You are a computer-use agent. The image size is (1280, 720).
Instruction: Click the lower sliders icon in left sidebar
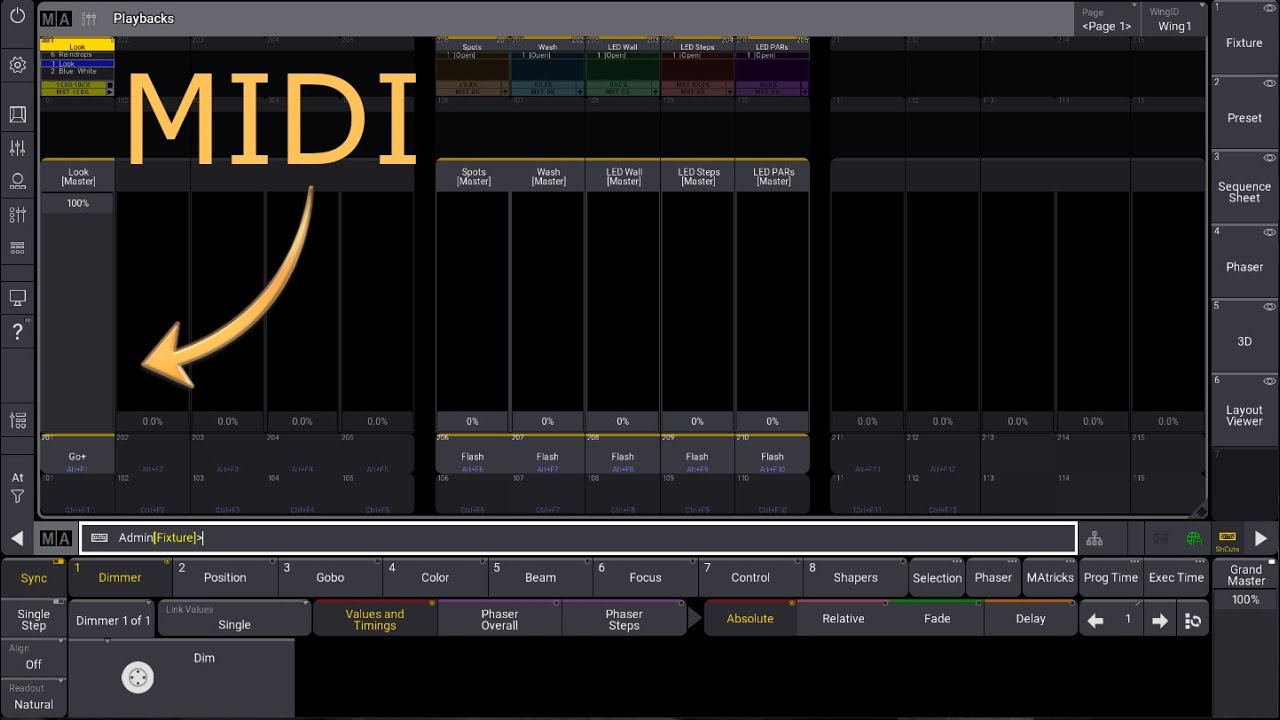pos(17,214)
